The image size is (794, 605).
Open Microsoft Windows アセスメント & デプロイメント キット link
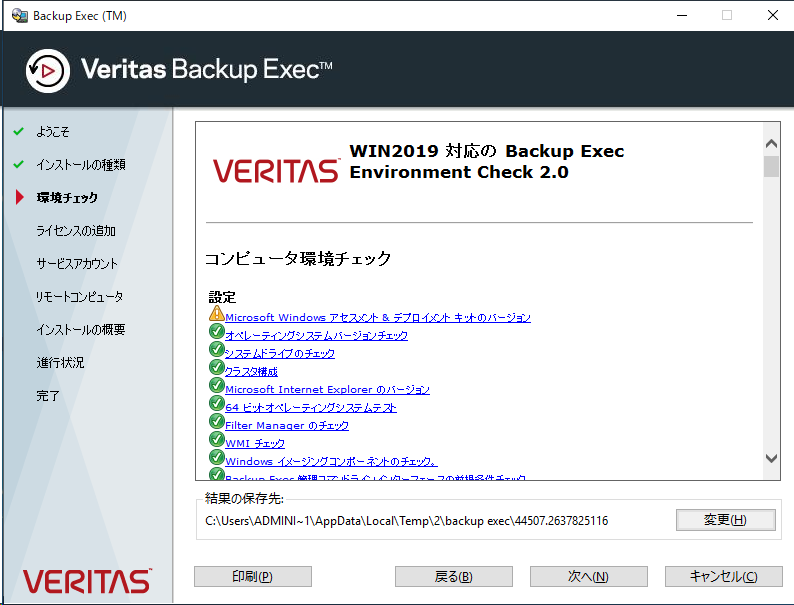pyautogui.click(x=378, y=317)
